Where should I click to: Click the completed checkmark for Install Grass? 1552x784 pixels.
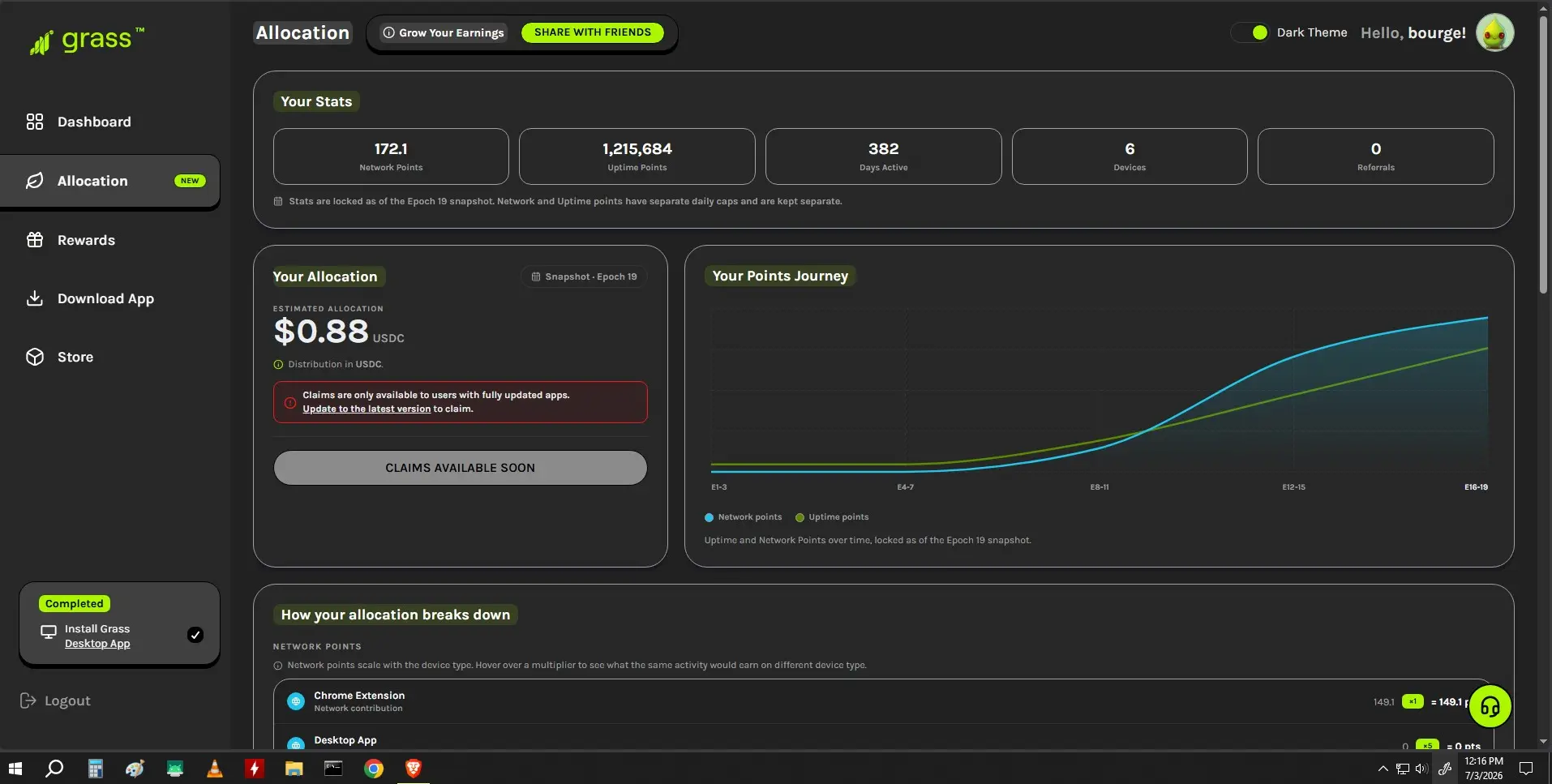tap(195, 635)
